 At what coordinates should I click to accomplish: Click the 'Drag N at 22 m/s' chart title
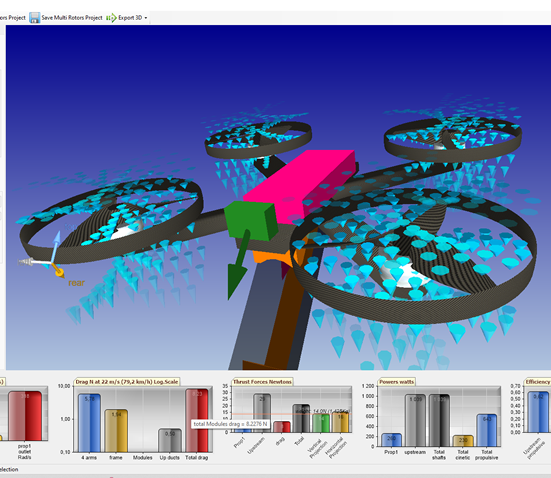(x=127, y=382)
